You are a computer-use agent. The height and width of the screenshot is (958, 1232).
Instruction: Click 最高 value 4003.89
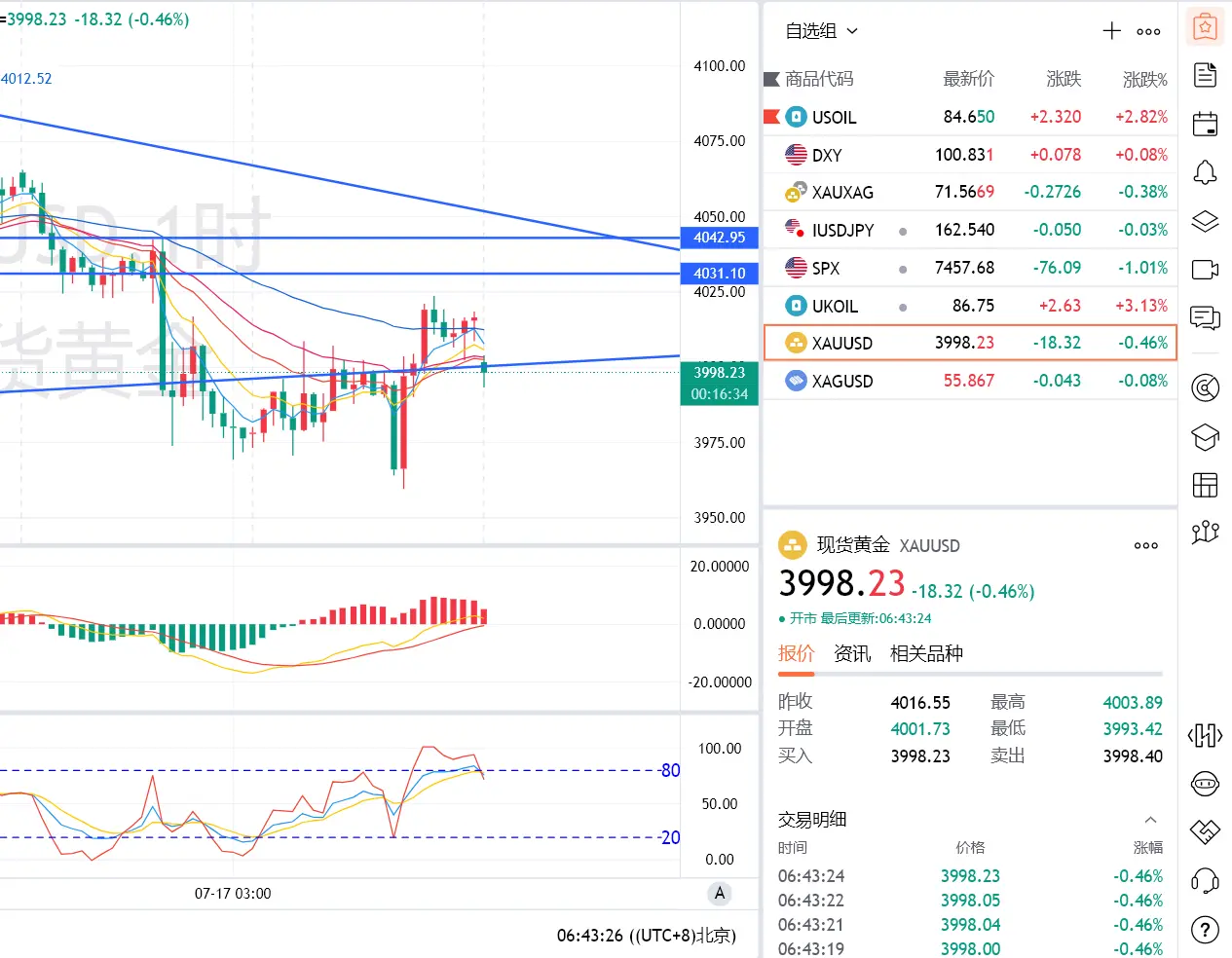pyautogui.click(x=1133, y=703)
